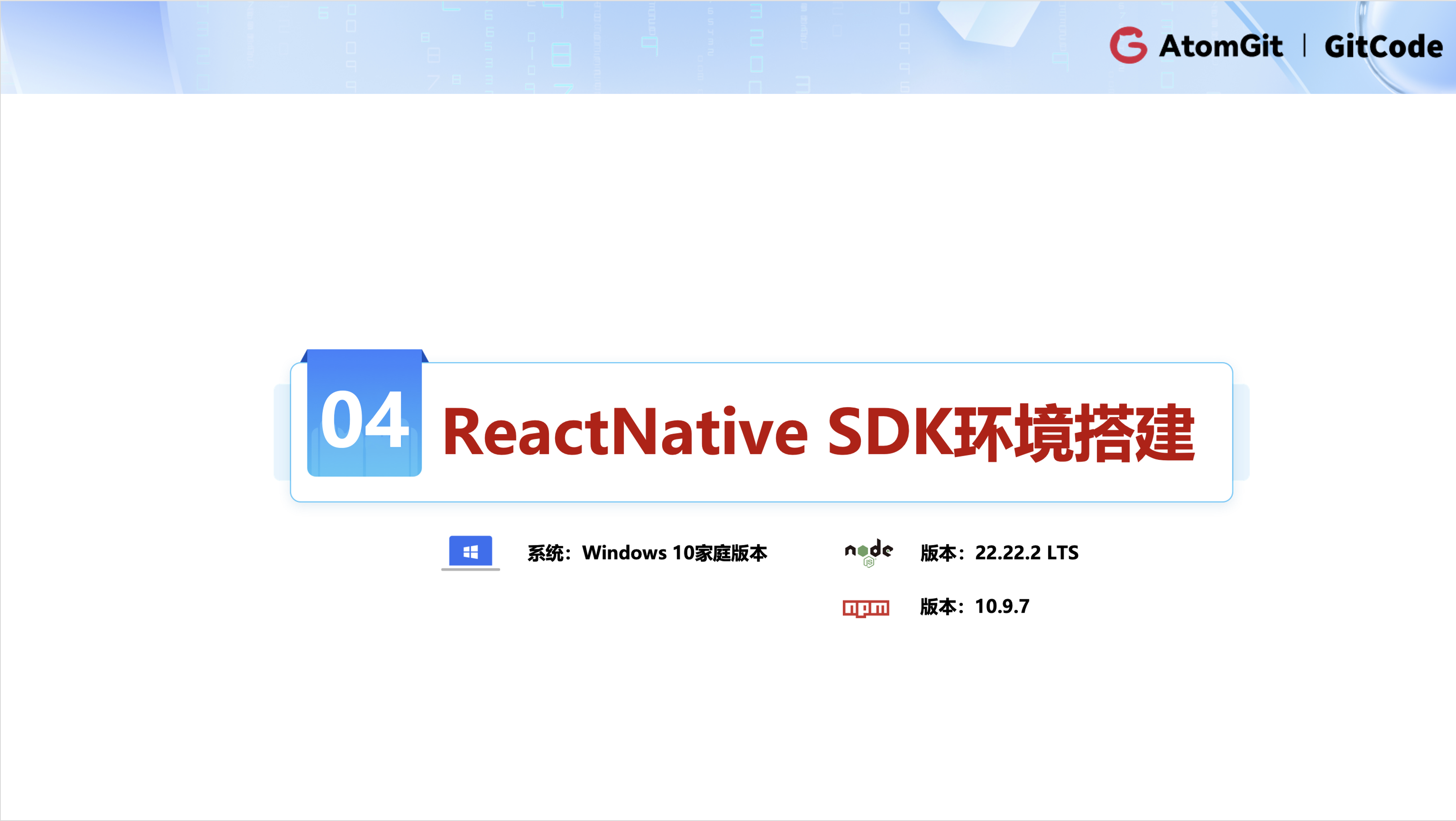This screenshot has width=1456, height=821.
Task: Click the red npm logo icon
Action: [866, 608]
